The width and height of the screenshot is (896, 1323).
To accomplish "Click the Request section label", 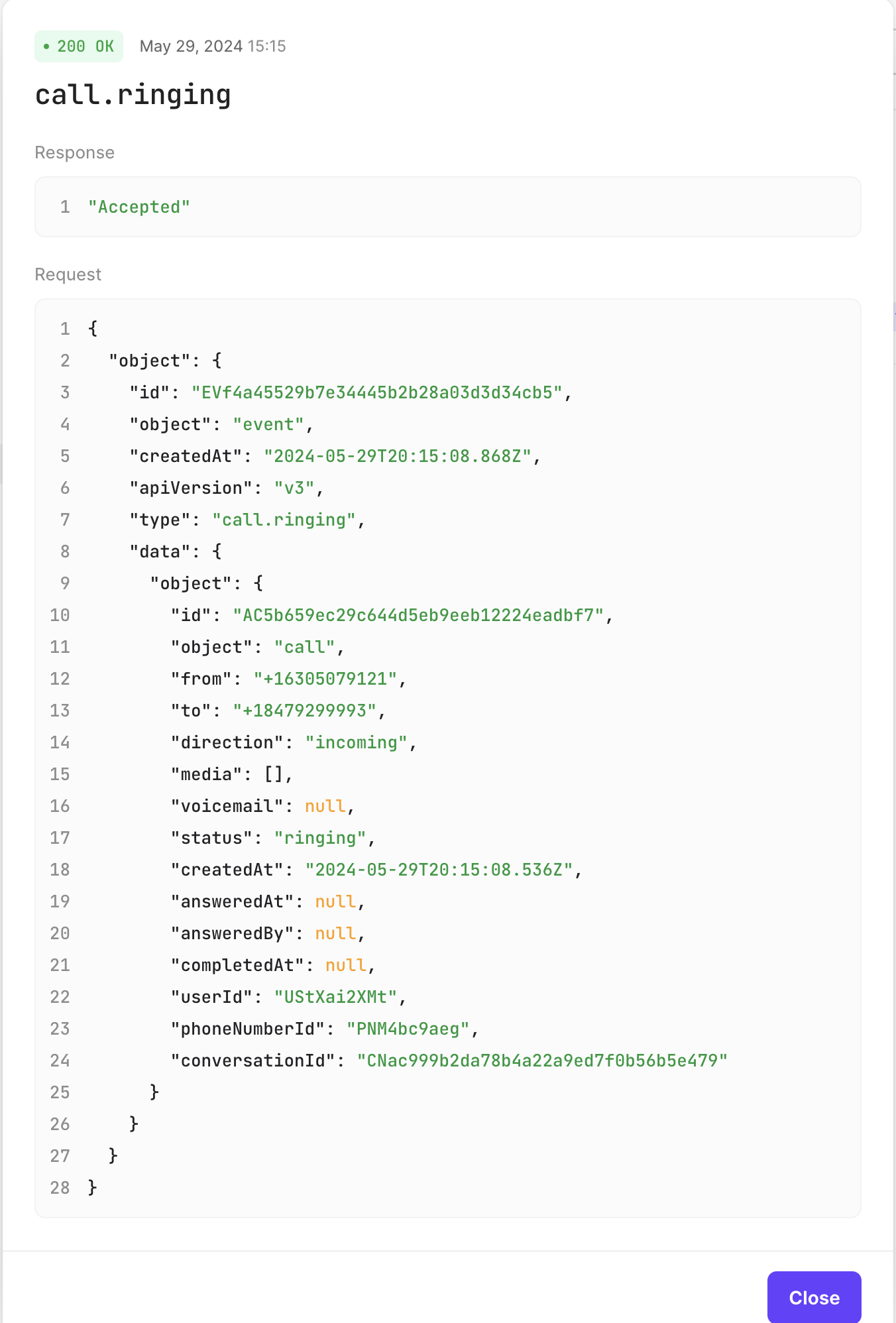I will click(x=68, y=274).
